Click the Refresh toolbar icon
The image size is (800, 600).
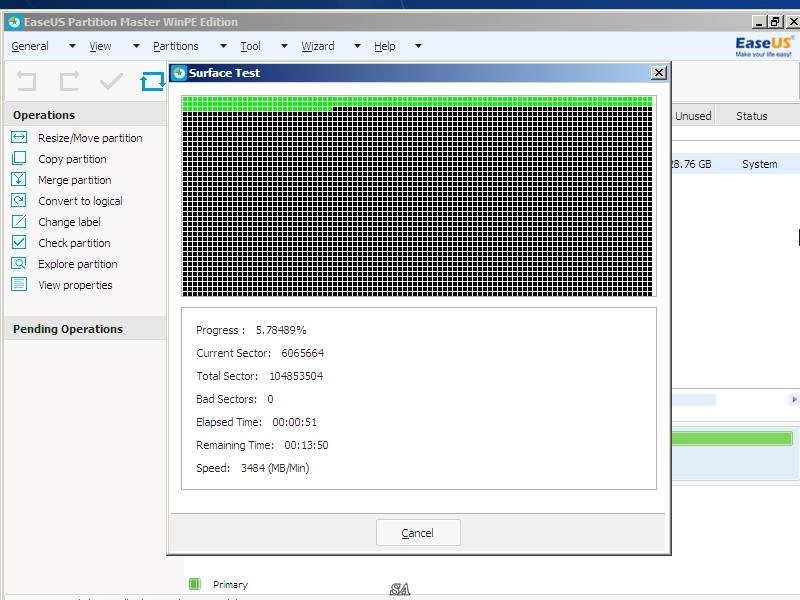pyautogui.click(x=152, y=81)
